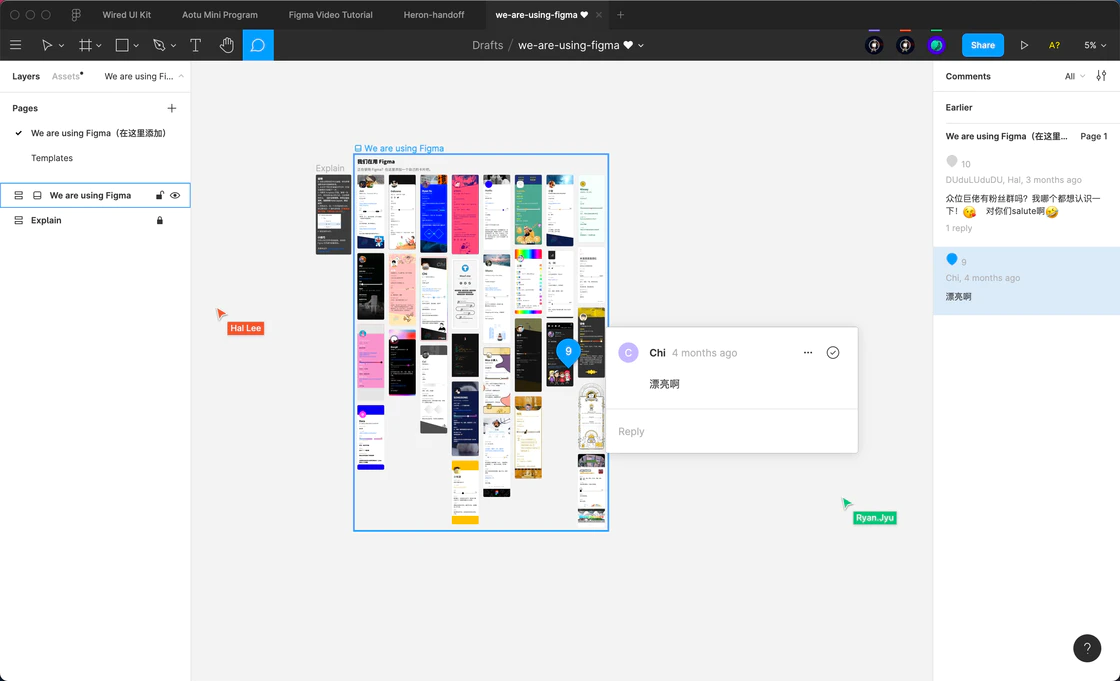Image resolution: width=1120 pixels, height=681 pixels.
Task: Start presentation with the play icon
Action: pyautogui.click(x=1024, y=45)
